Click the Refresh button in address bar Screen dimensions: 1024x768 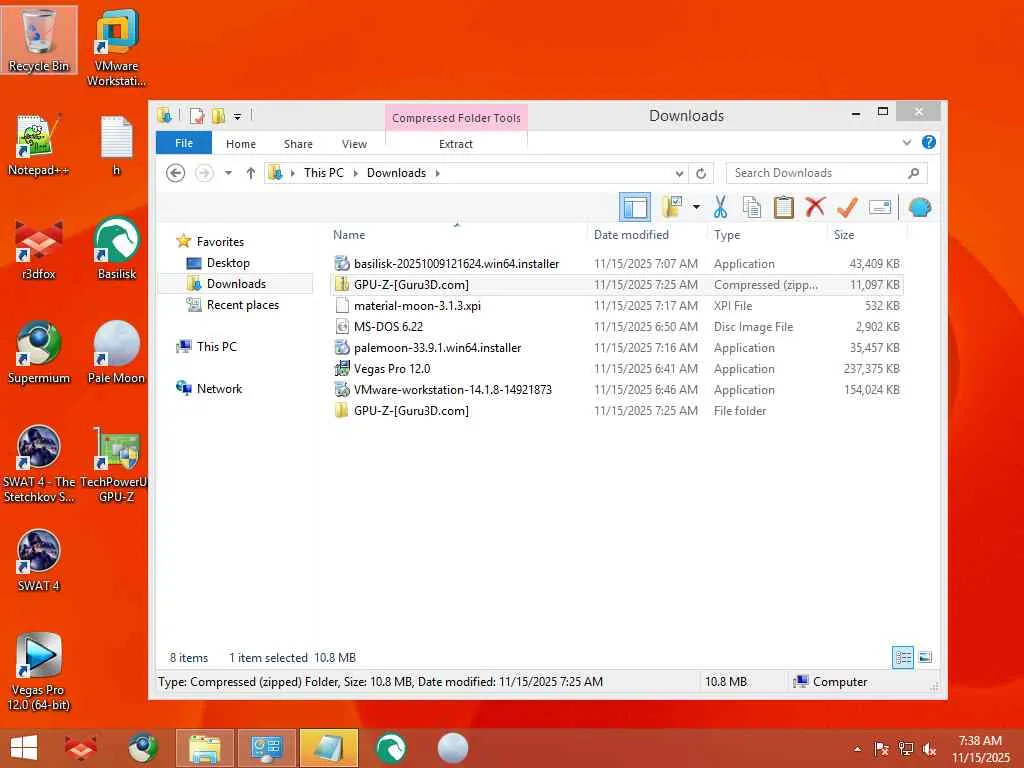701,174
